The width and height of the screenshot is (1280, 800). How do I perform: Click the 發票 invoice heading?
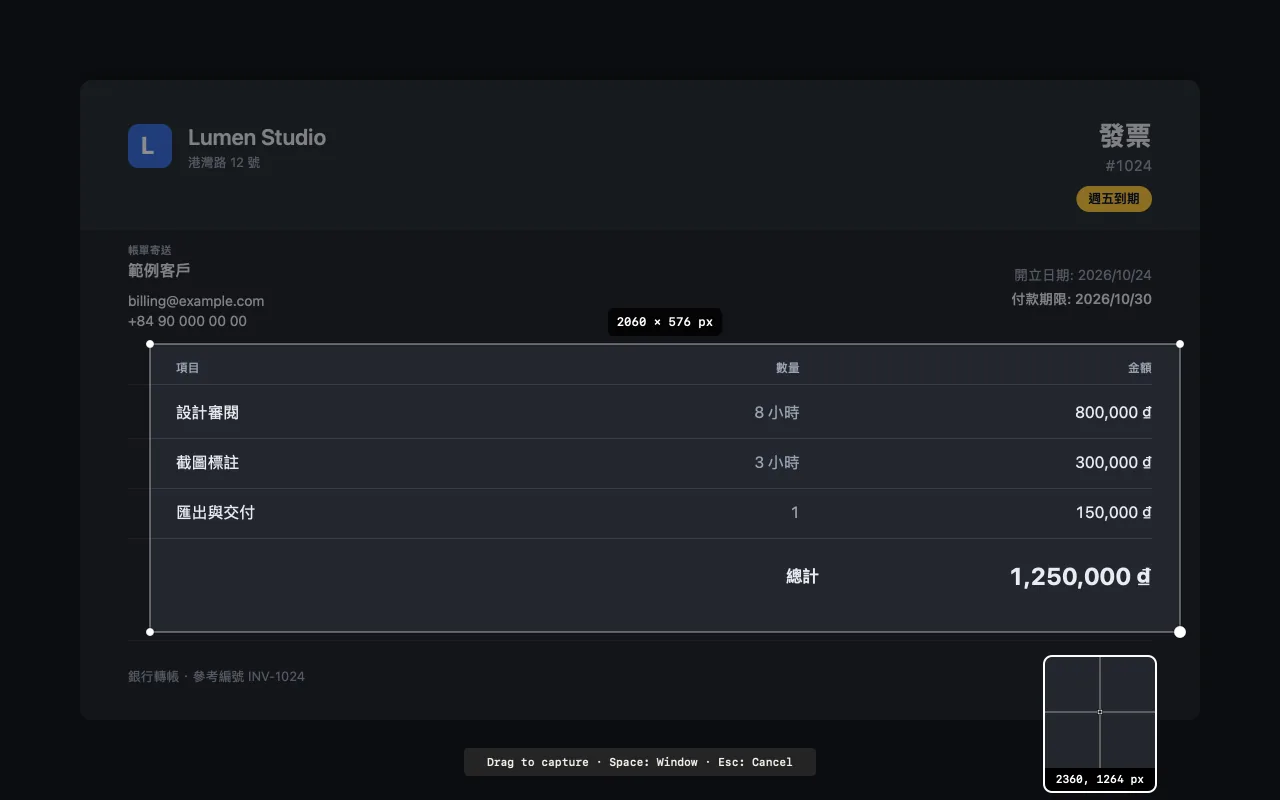click(x=1125, y=136)
